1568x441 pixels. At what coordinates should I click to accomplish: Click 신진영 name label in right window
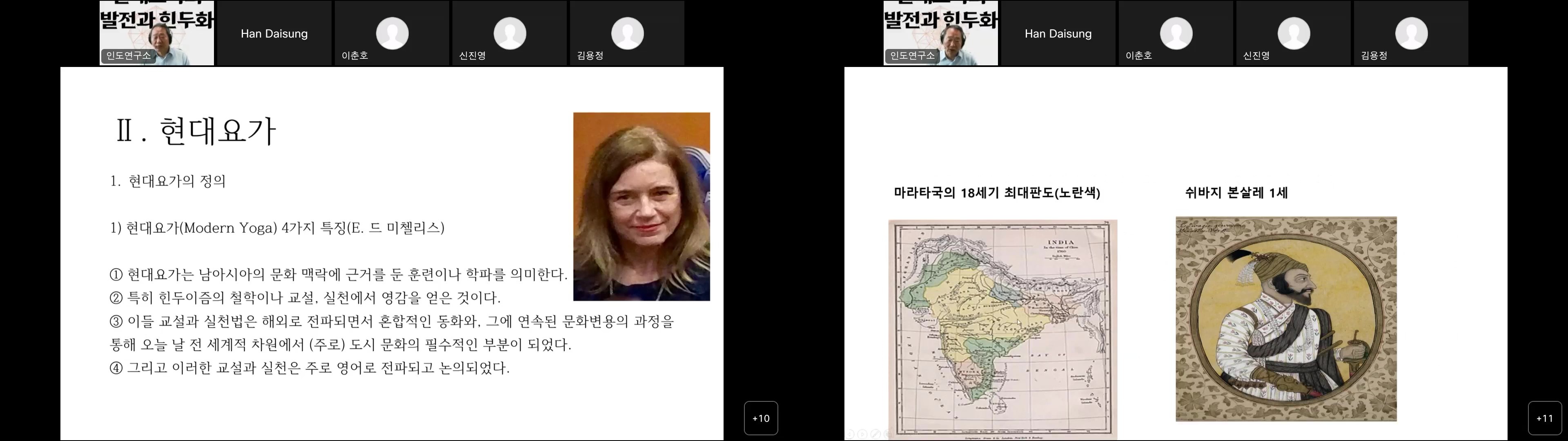tap(1256, 56)
